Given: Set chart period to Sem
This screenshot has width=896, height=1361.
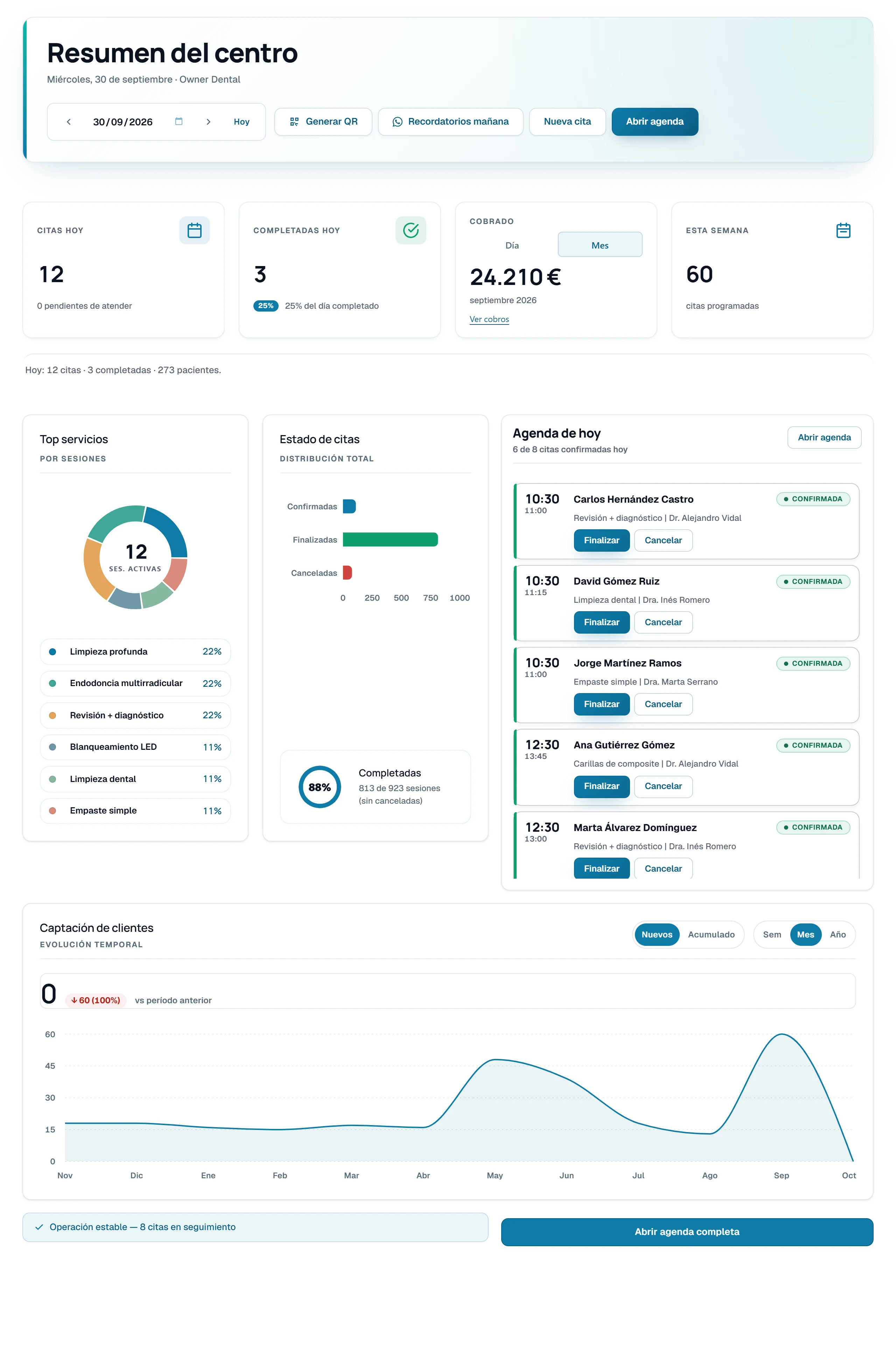Looking at the screenshot, I should (x=771, y=934).
